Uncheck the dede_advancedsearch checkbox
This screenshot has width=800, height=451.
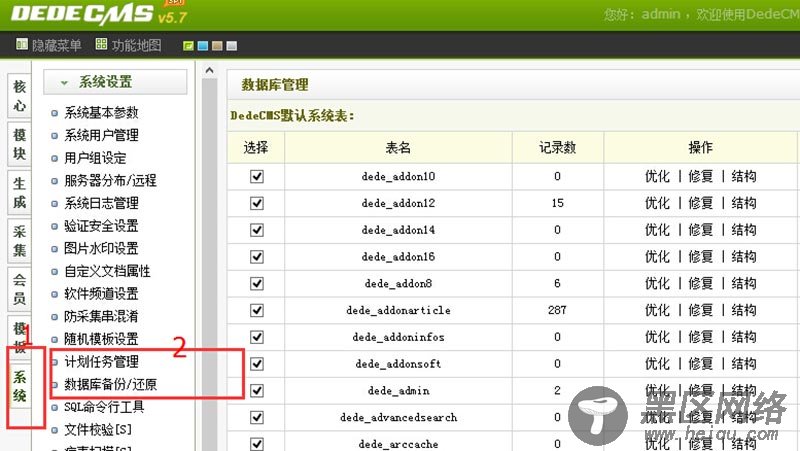coord(257,417)
